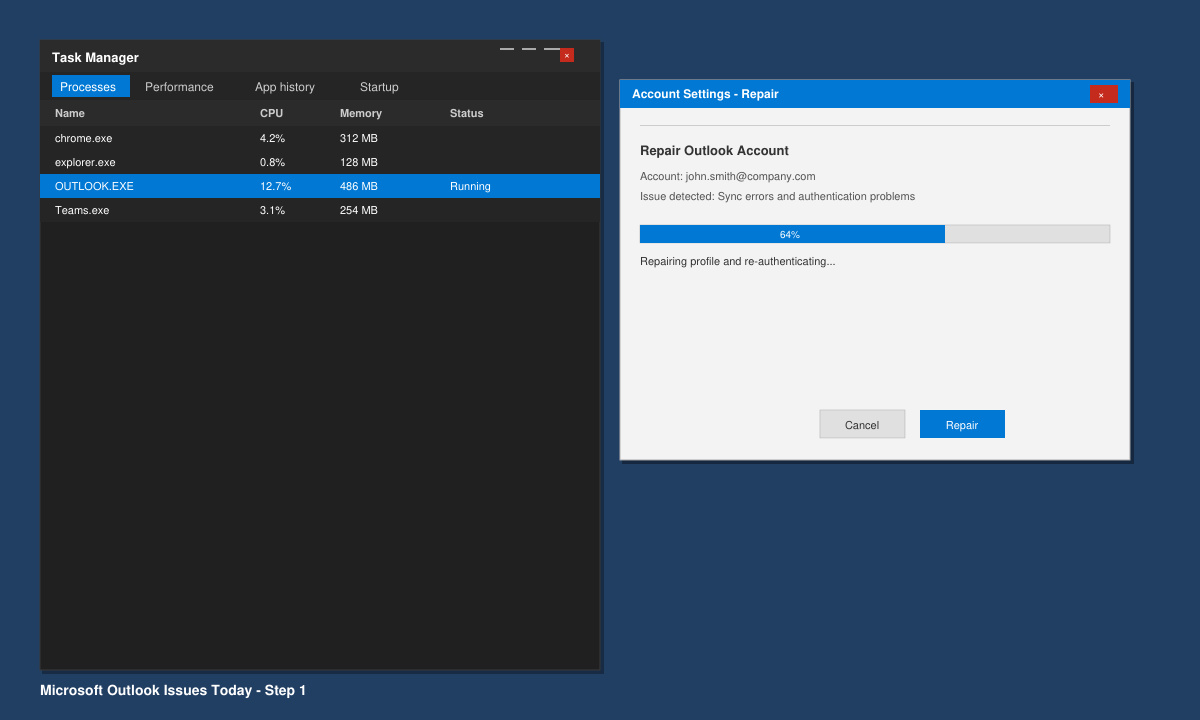Image resolution: width=1200 pixels, height=720 pixels.
Task: Select the chrome.exe process row
Action: tap(320, 138)
